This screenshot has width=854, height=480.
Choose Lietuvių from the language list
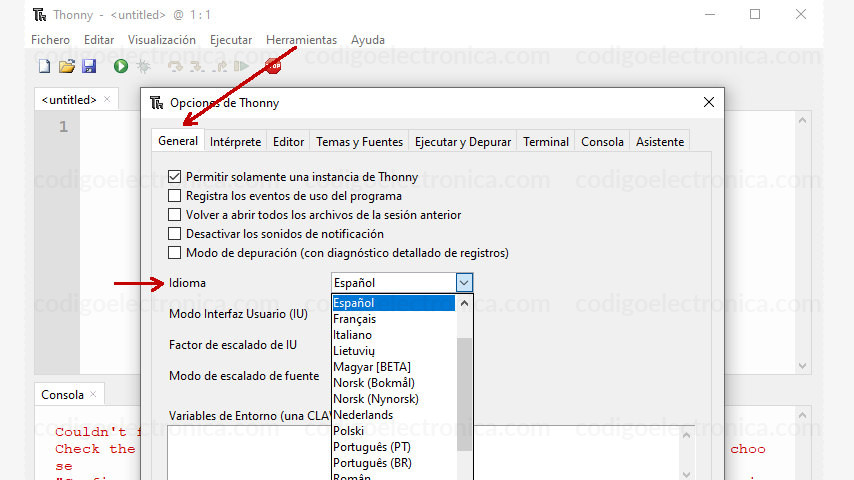(394, 351)
